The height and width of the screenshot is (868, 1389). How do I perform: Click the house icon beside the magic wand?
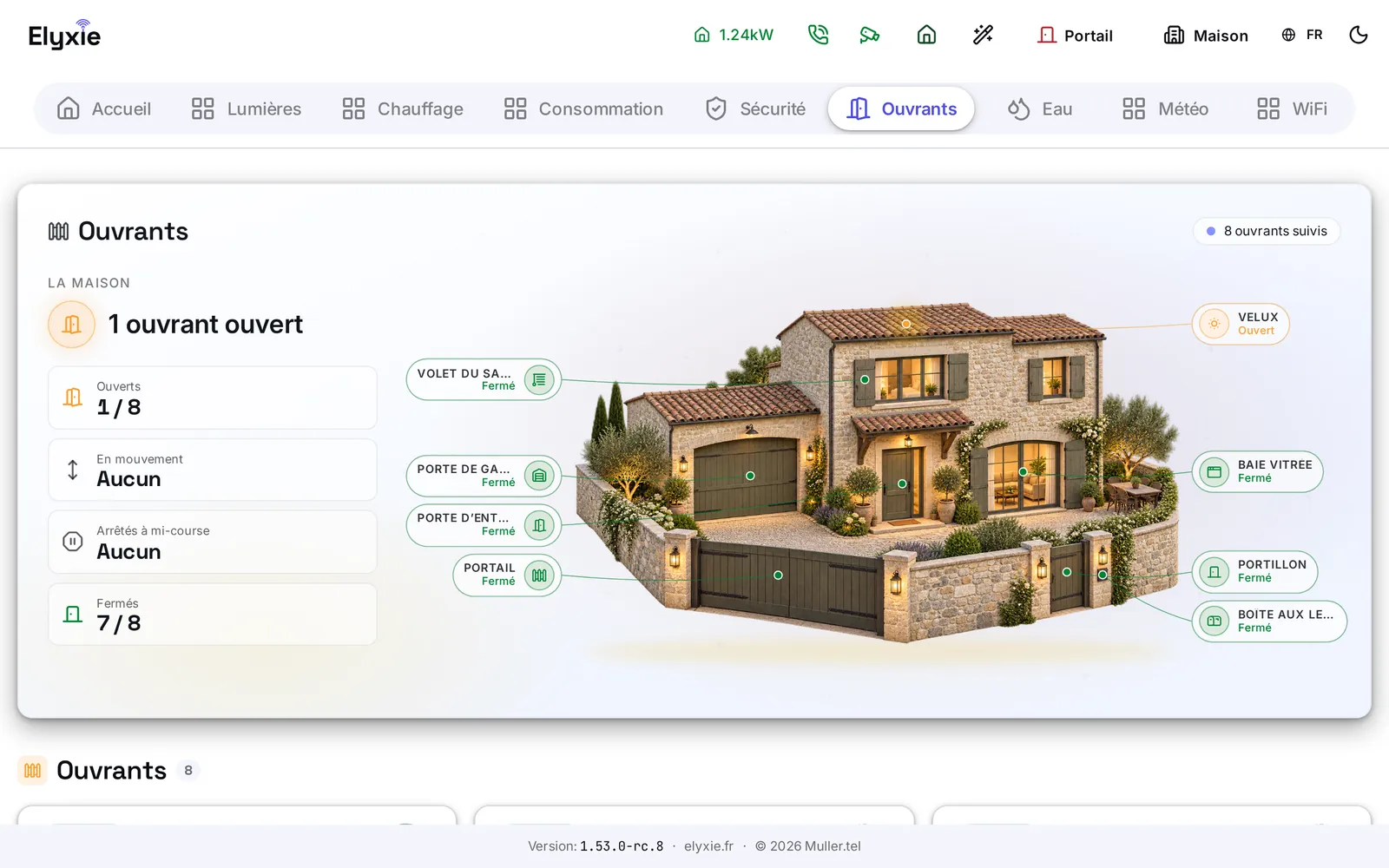[926, 35]
